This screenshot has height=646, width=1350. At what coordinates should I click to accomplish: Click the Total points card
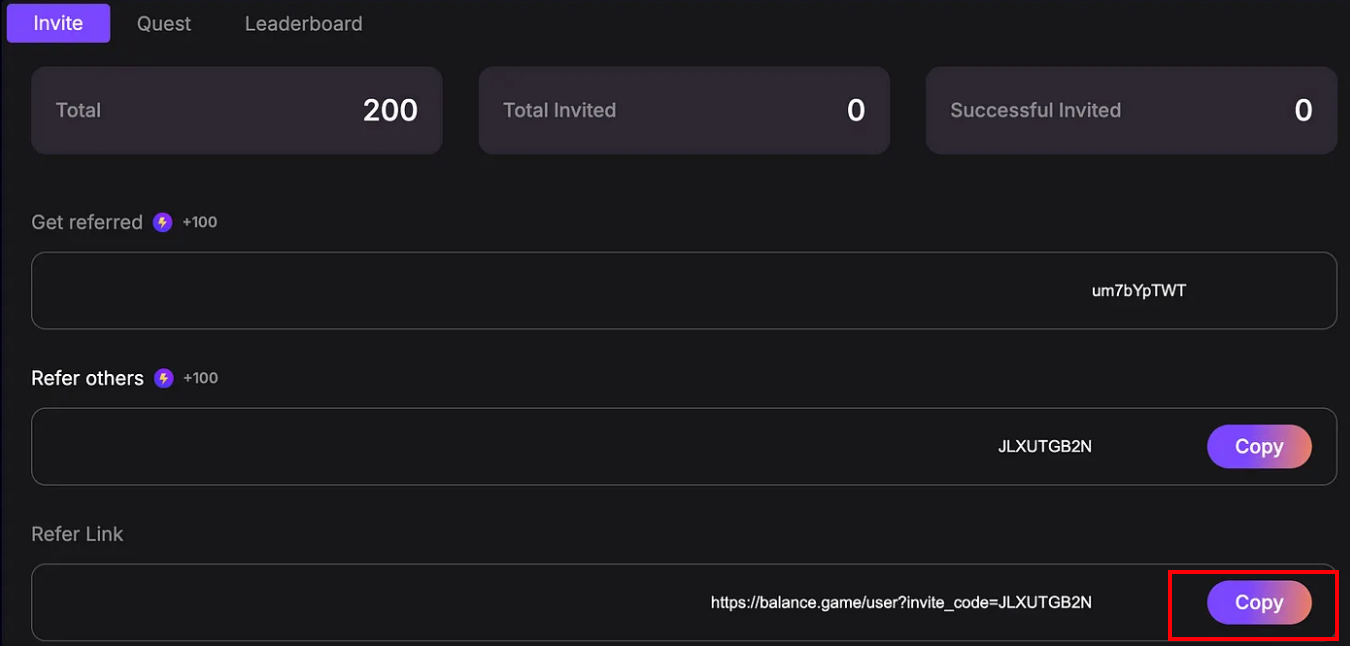pyautogui.click(x=237, y=110)
